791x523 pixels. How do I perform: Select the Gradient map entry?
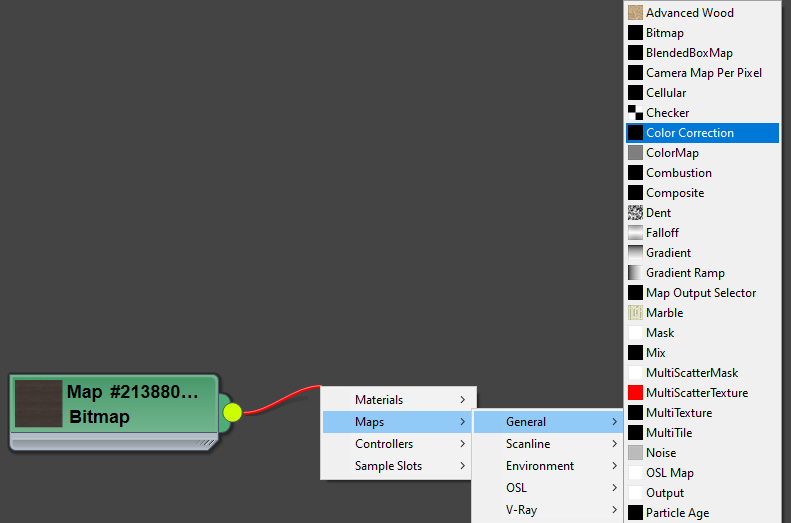click(x=702, y=253)
